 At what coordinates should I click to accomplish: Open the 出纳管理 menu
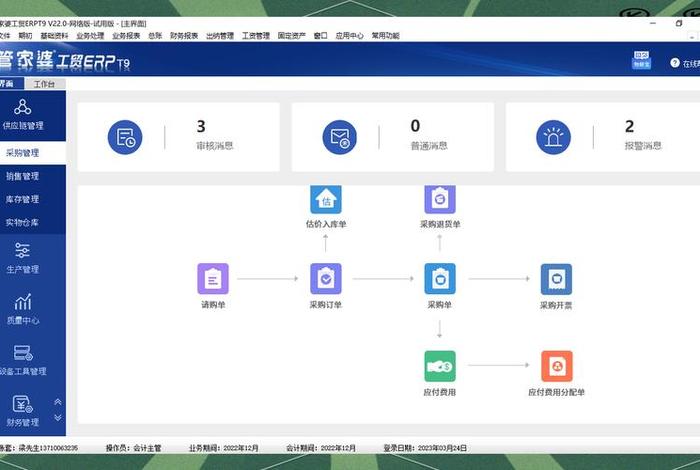click(x=220, y=36)
